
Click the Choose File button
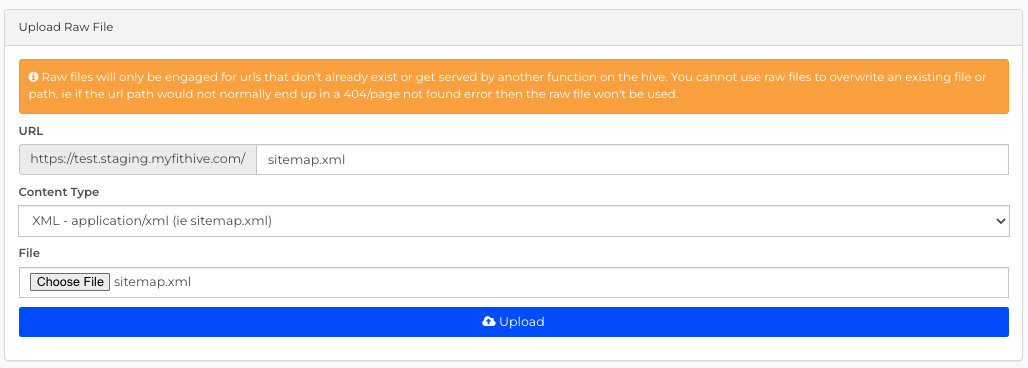(x=70, y=282)
